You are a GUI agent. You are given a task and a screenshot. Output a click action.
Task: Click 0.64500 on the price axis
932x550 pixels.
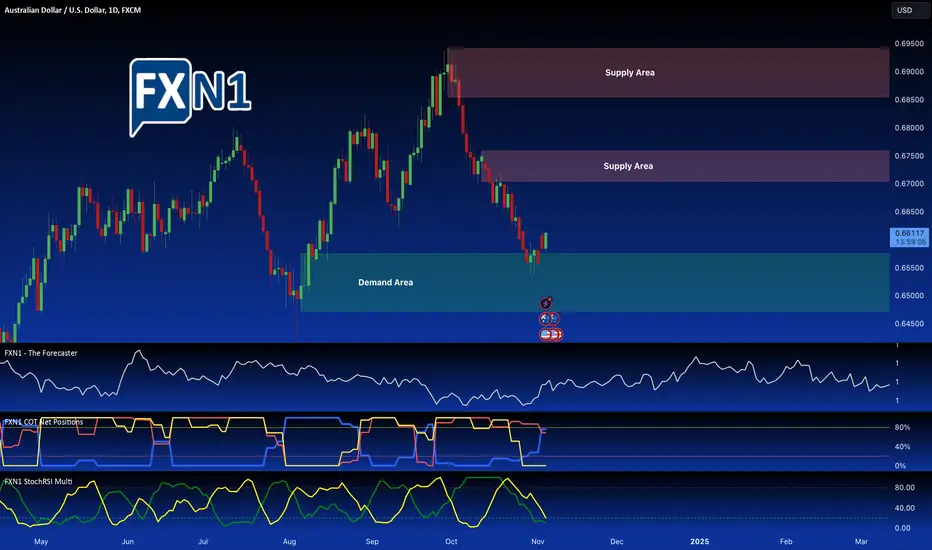click(x=909, y=324)
